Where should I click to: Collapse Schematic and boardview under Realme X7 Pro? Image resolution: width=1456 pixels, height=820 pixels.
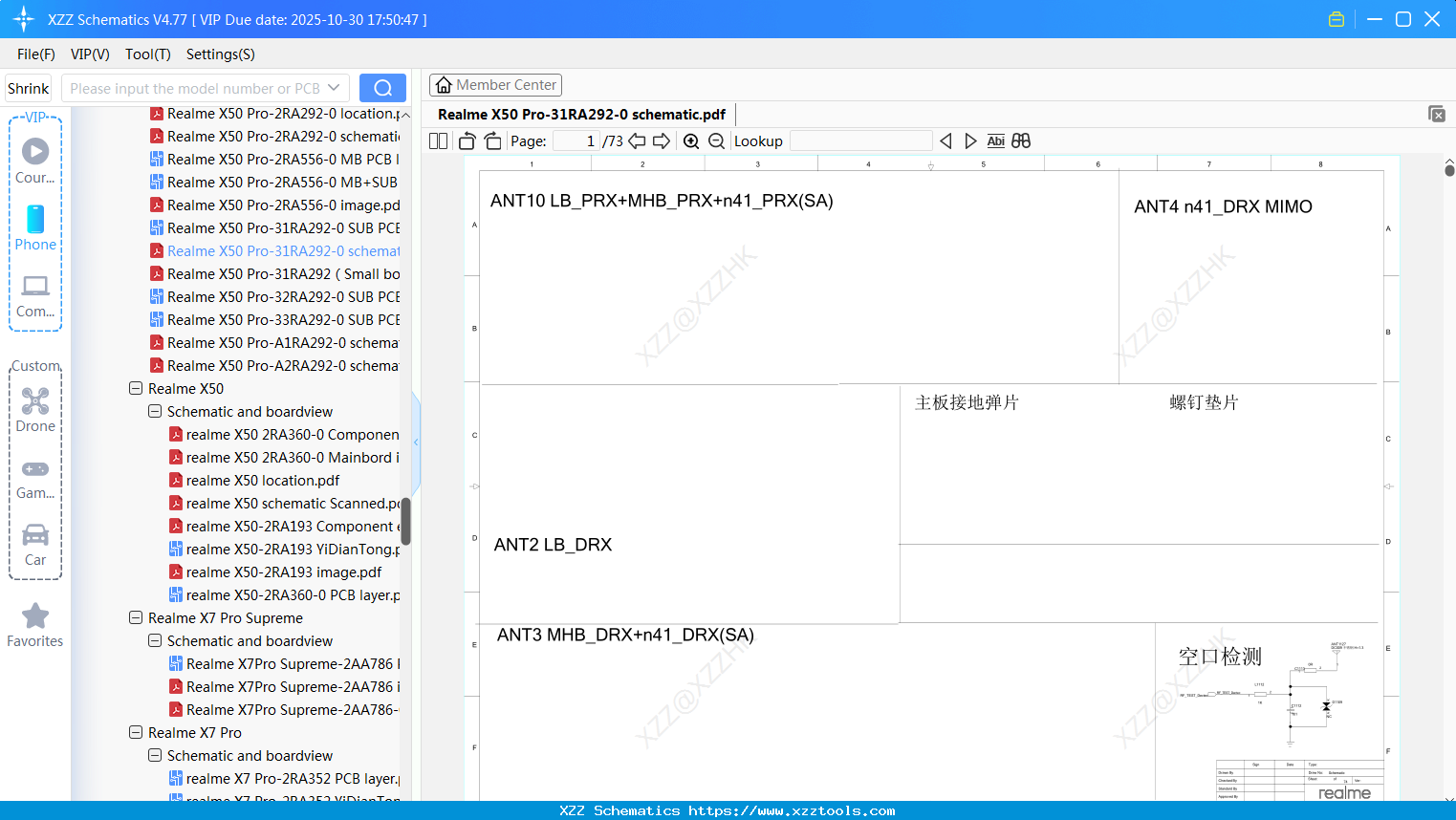(155, 756)
